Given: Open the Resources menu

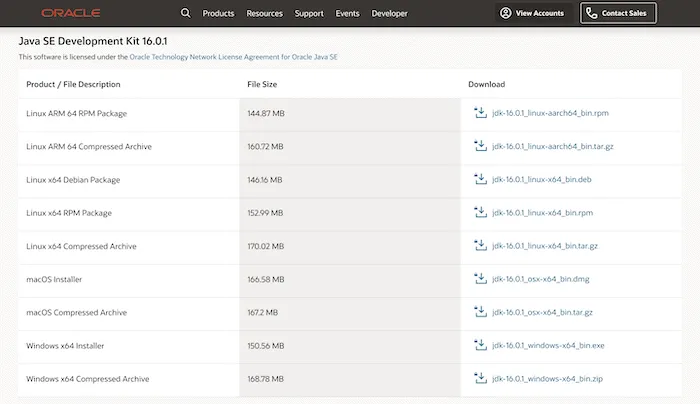Looking at the screenshot, I should click(x=264, y=13).
